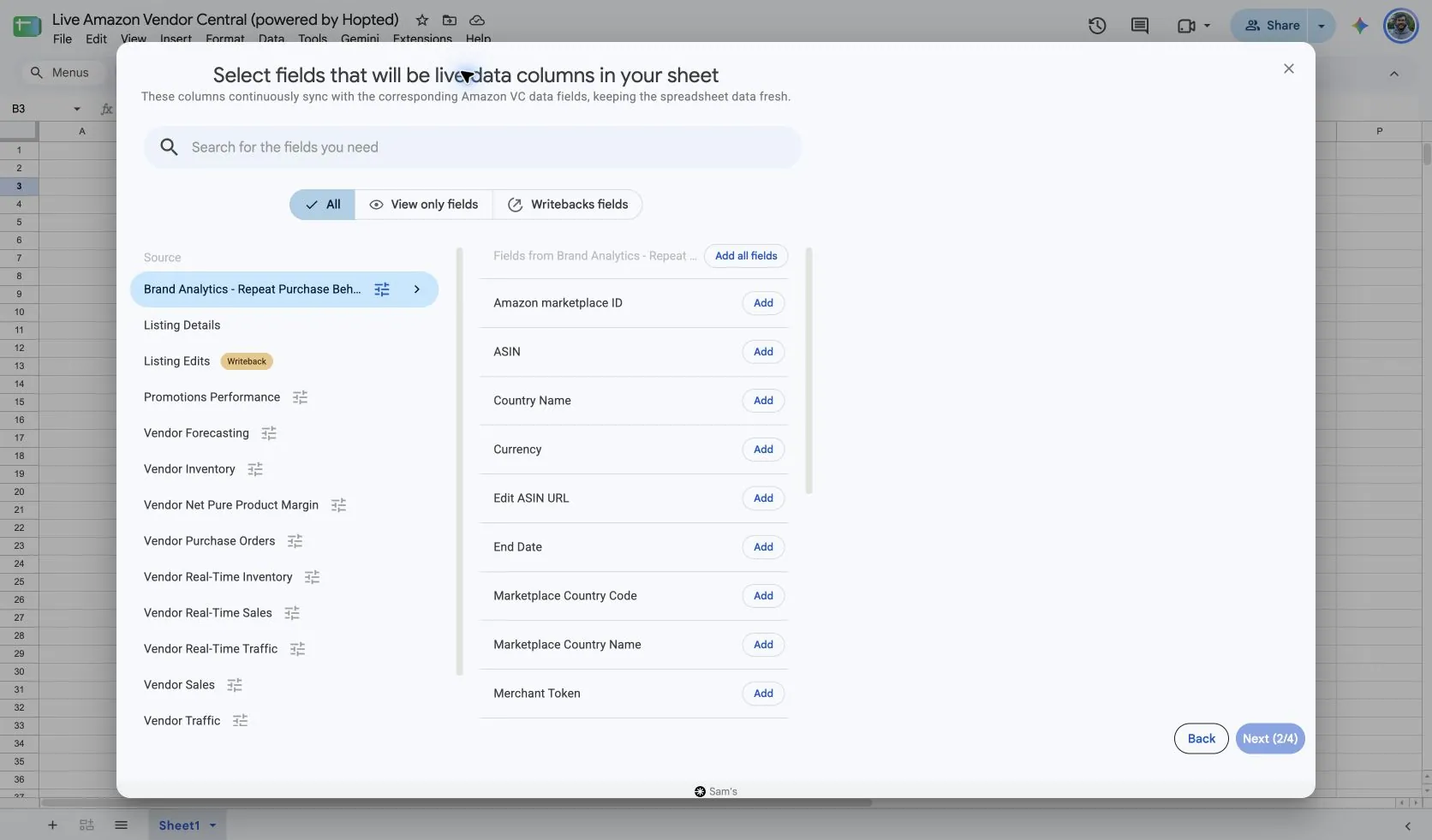Open the comments icon in the header
The width and height of the screenshot is (1432, 840).
point(1140,26)
